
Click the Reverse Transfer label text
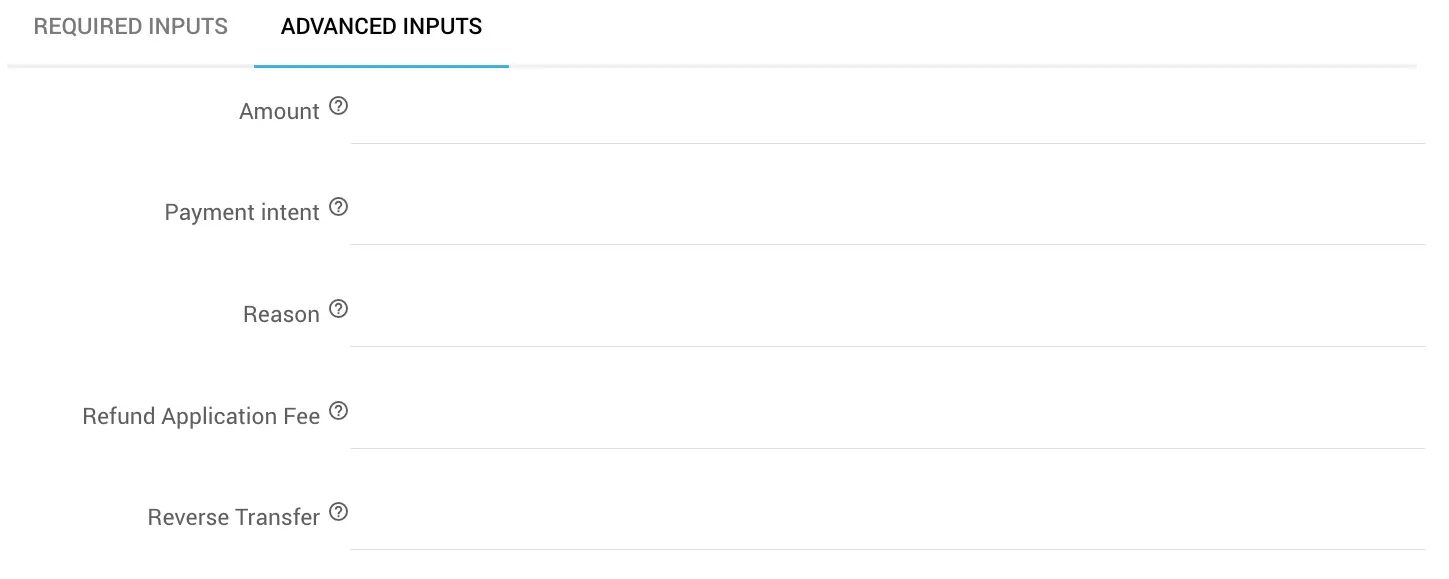click(234, 518)
